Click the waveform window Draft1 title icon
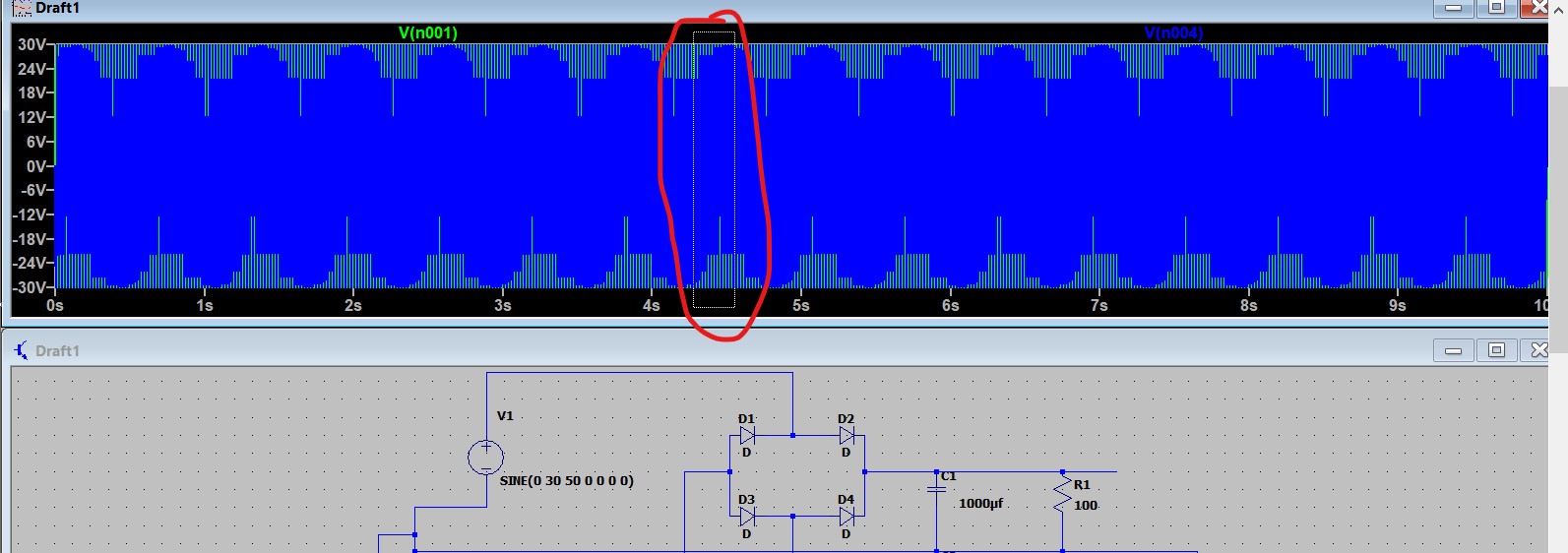 [x=22, y=7]
